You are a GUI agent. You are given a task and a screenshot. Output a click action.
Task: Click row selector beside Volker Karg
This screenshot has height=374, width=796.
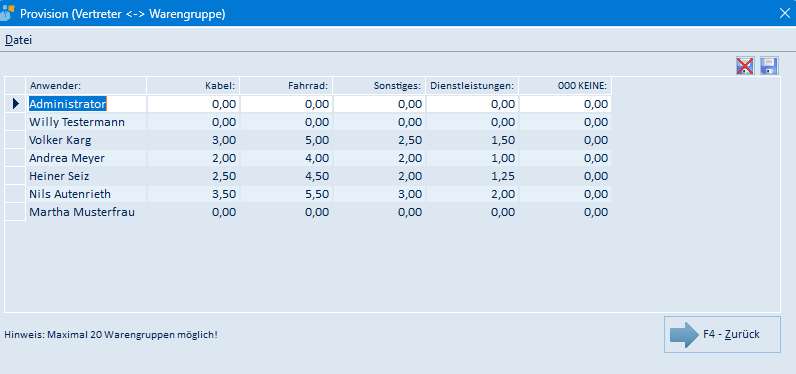tap(15, 140)
